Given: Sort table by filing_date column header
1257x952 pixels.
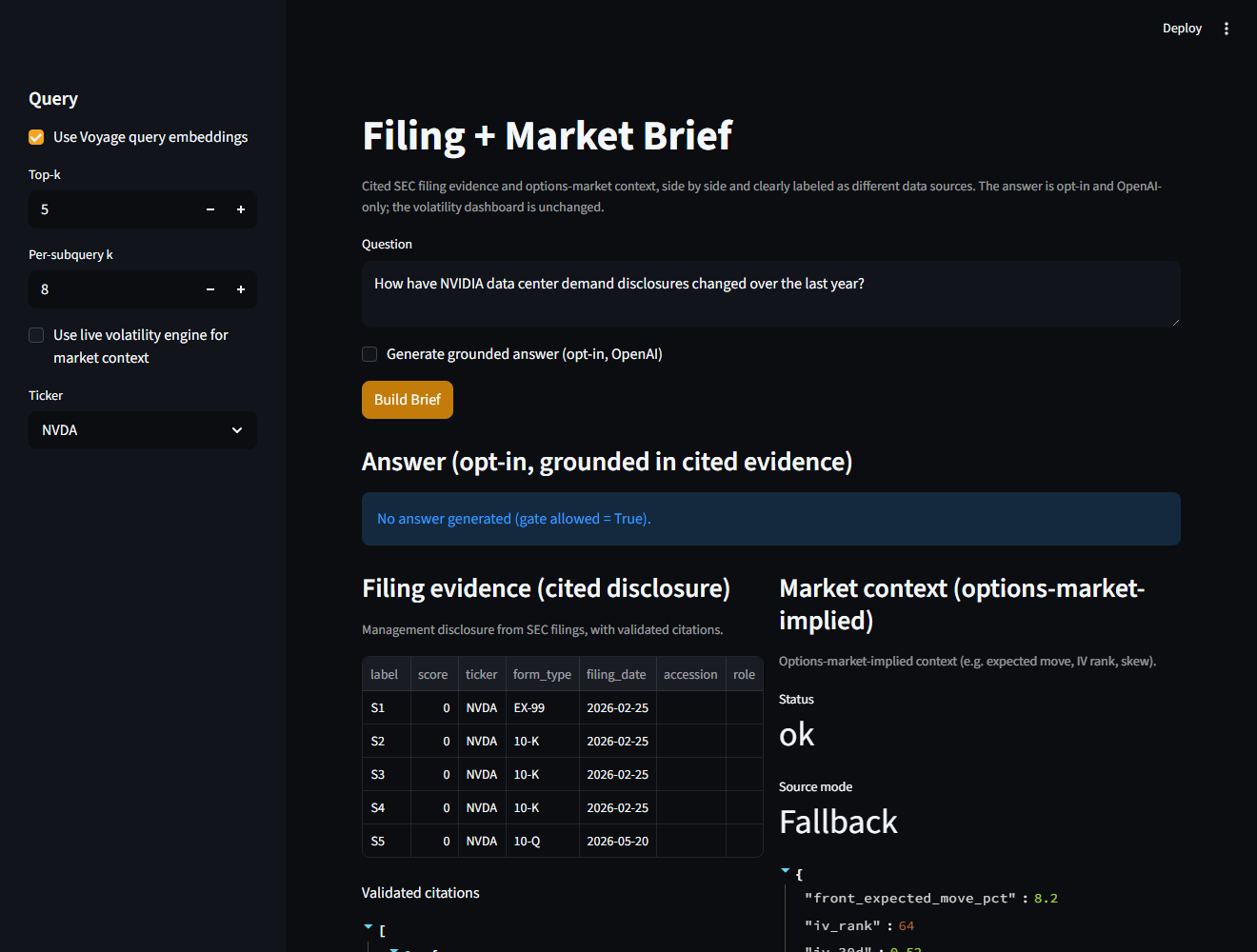Looking at the screenshot, I should click(x=617, y=674).
